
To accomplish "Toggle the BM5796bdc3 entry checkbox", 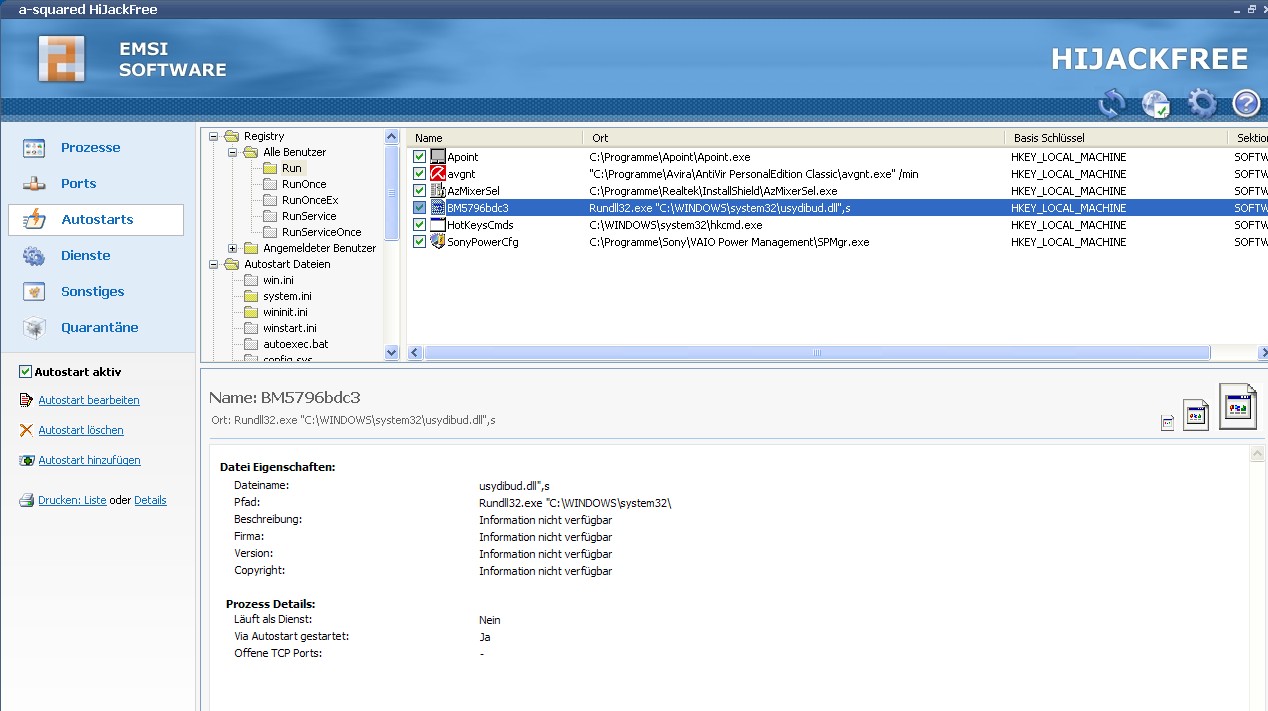I will (x=420, y=208).
